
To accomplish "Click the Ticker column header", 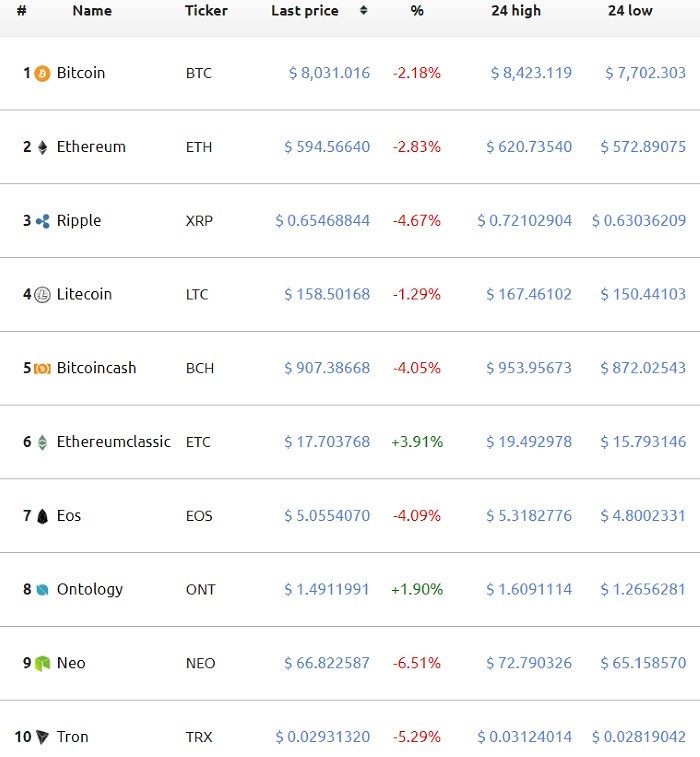I will coord(206,11).
